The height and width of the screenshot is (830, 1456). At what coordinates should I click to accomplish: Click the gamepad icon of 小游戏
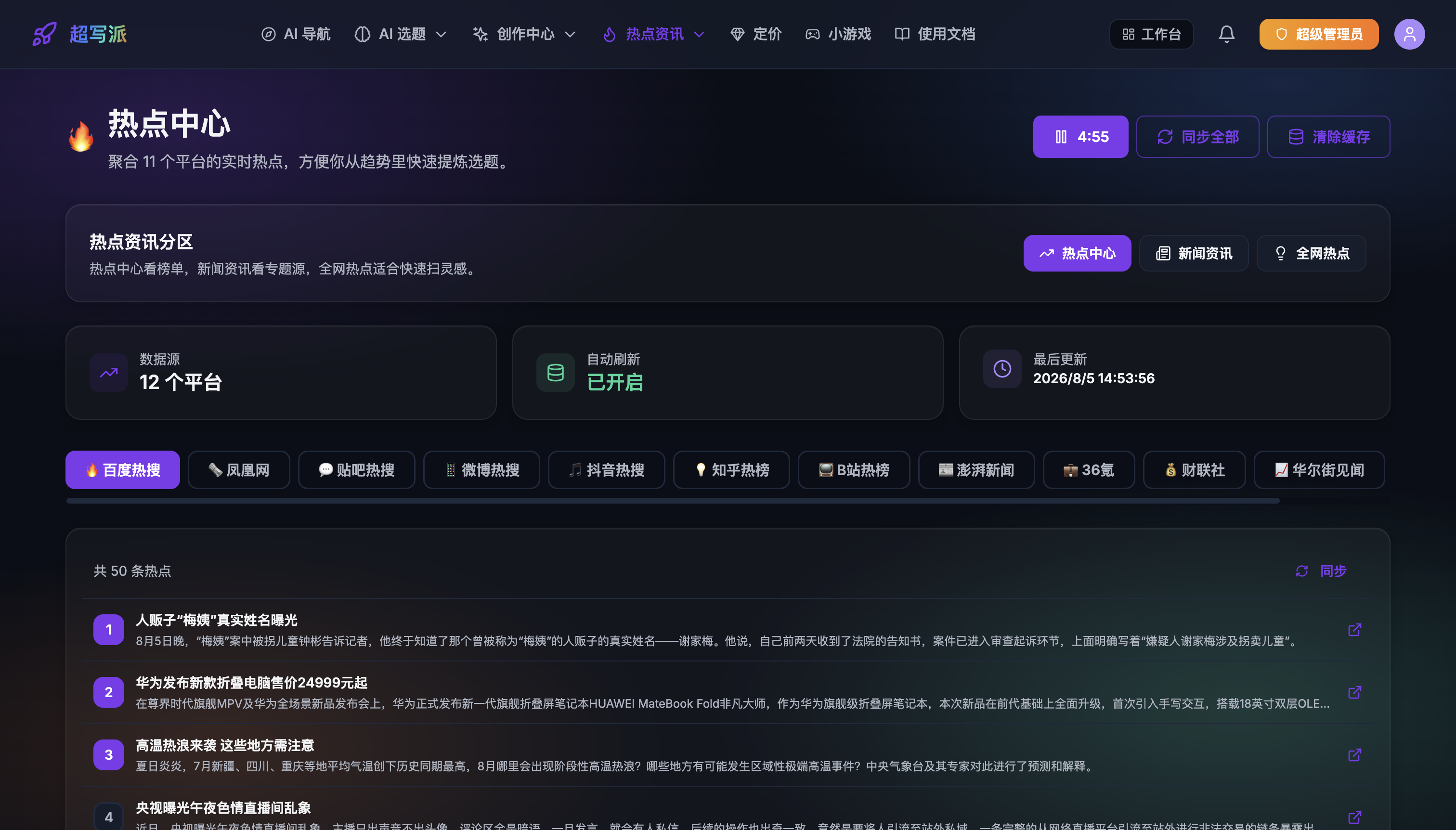(x=812, y=34)
